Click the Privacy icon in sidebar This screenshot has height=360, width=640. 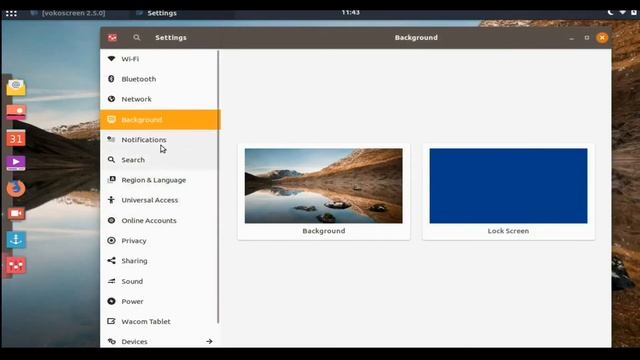pos(111,240)
